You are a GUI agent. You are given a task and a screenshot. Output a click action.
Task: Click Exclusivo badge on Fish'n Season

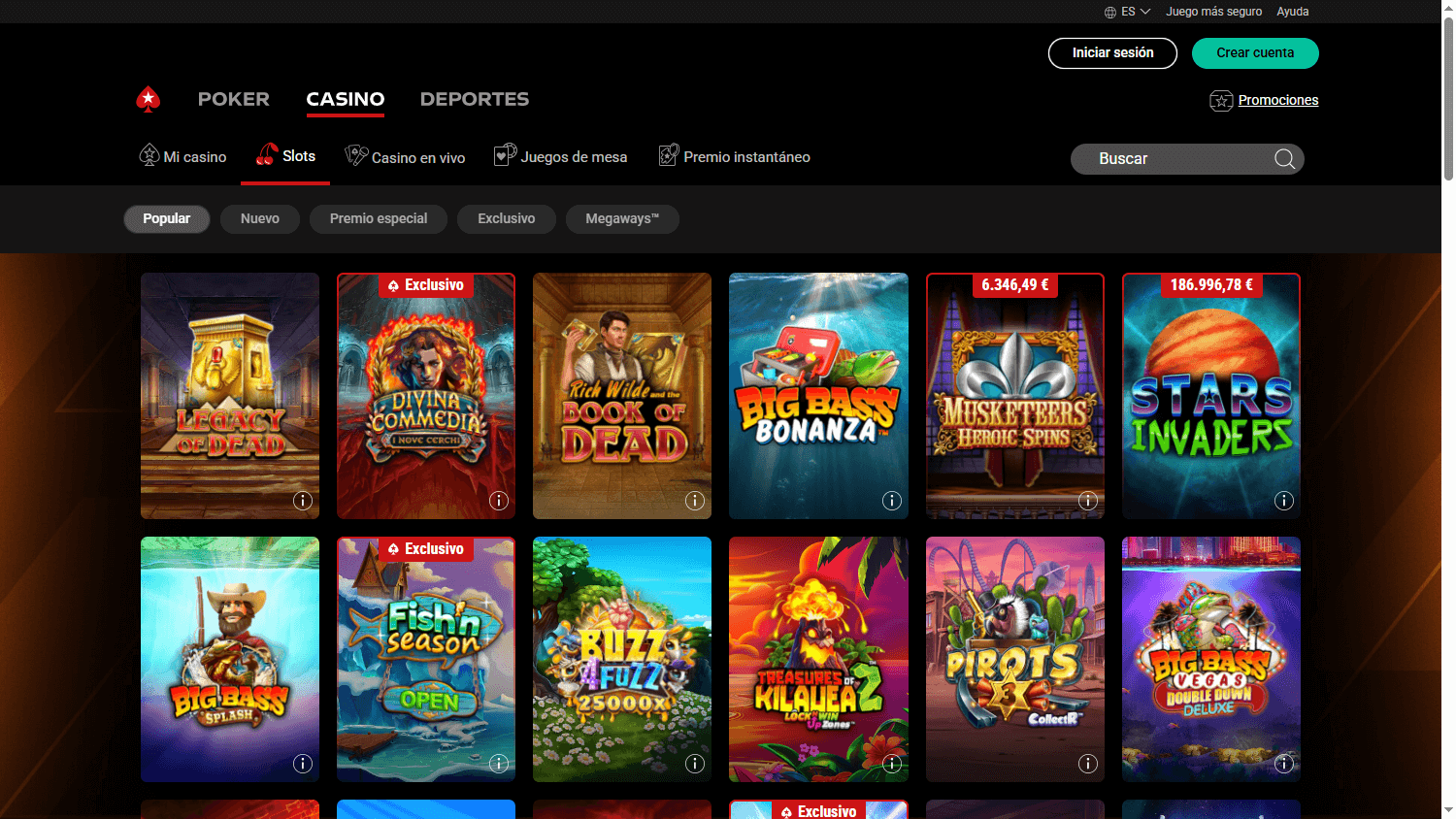[x=426, y=549]
